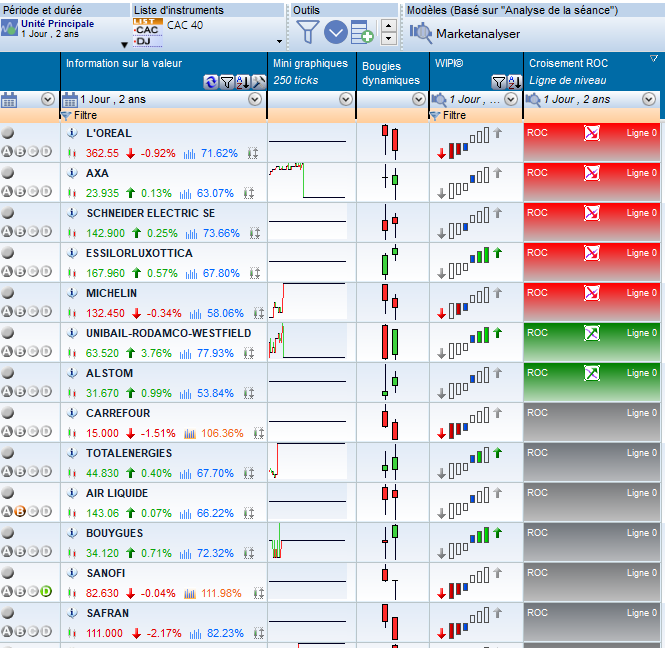This screenshot has width=665, height=648.
Task: Click the UNIBAIL-RODAMCO-WESTFIELD instrument name
Action: (168, 333)
